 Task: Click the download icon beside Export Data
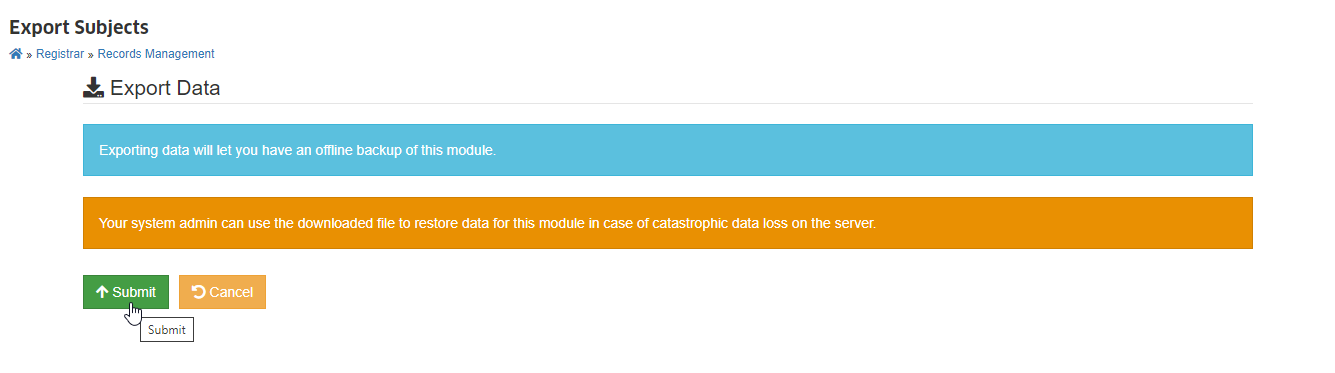[x=93, y=88]
